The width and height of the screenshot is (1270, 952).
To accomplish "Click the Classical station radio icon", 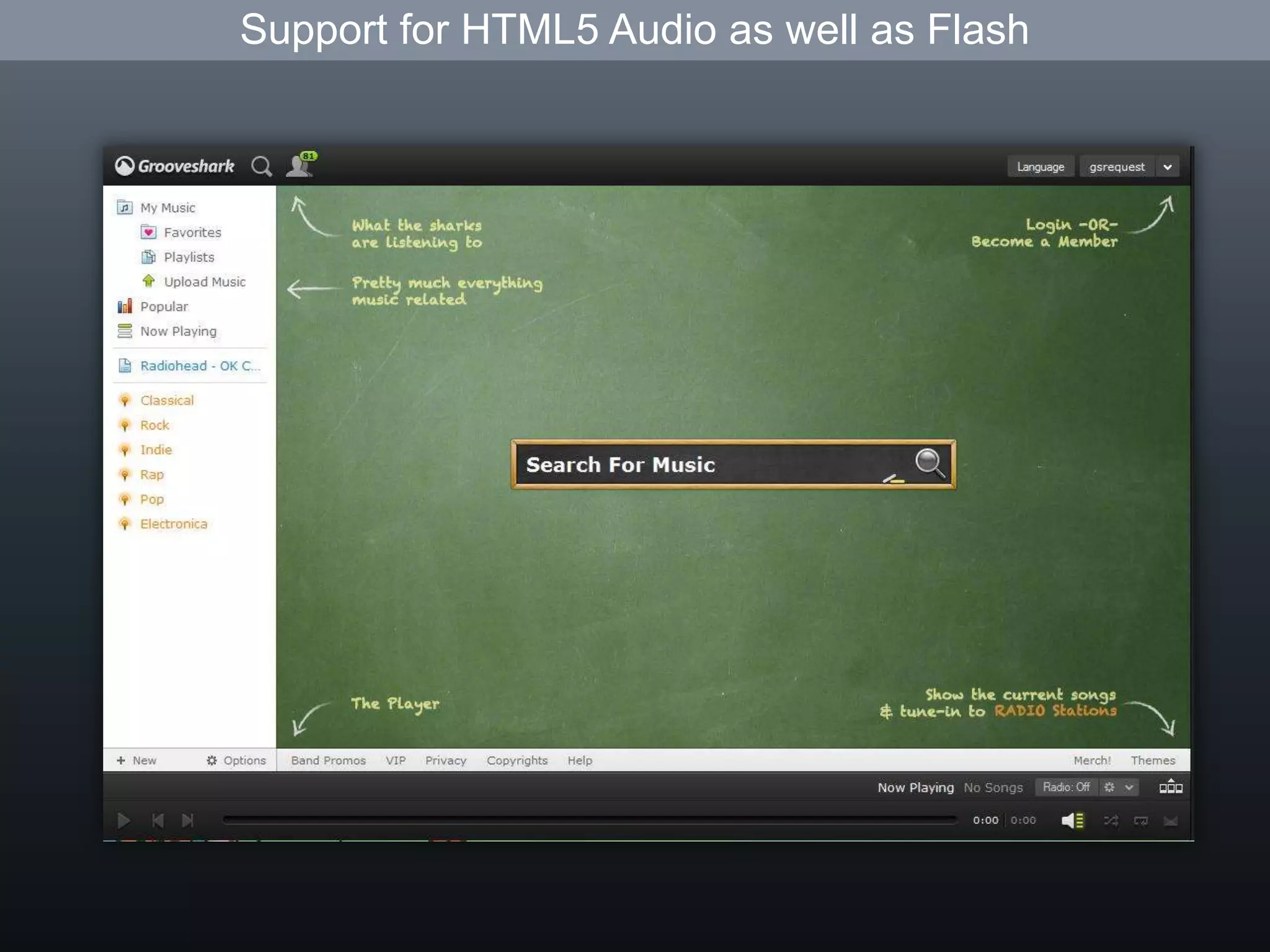I will [x=125, y=400].
